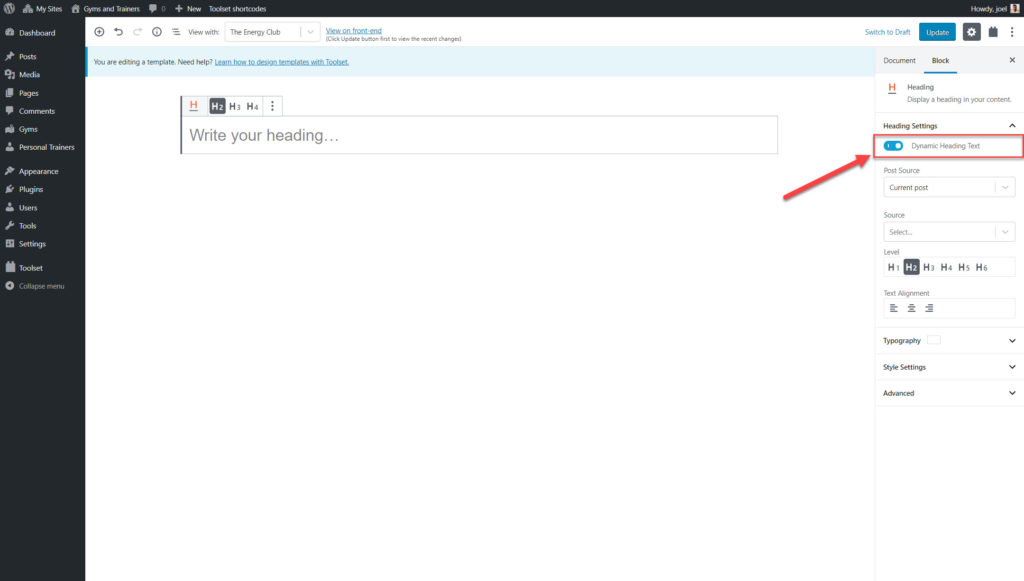
Task: Choose H3 level in sidebar
Action: pos(929,267)
